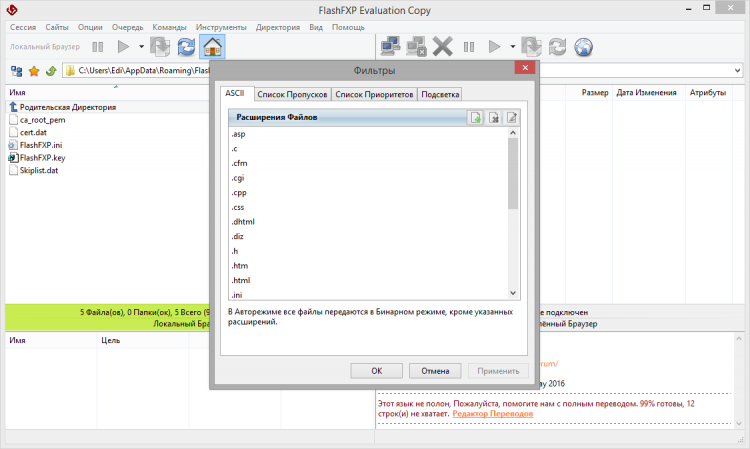Viewport: 750px width, 449px height.
Task: Switch to Список Приоритетов tab
Action: point(374,95)
